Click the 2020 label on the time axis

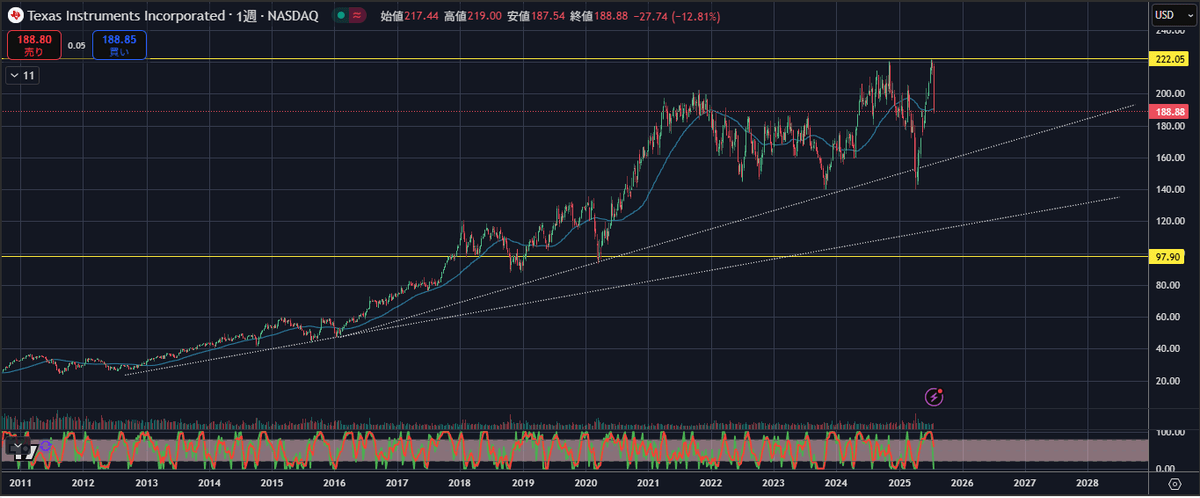[585, 482]
